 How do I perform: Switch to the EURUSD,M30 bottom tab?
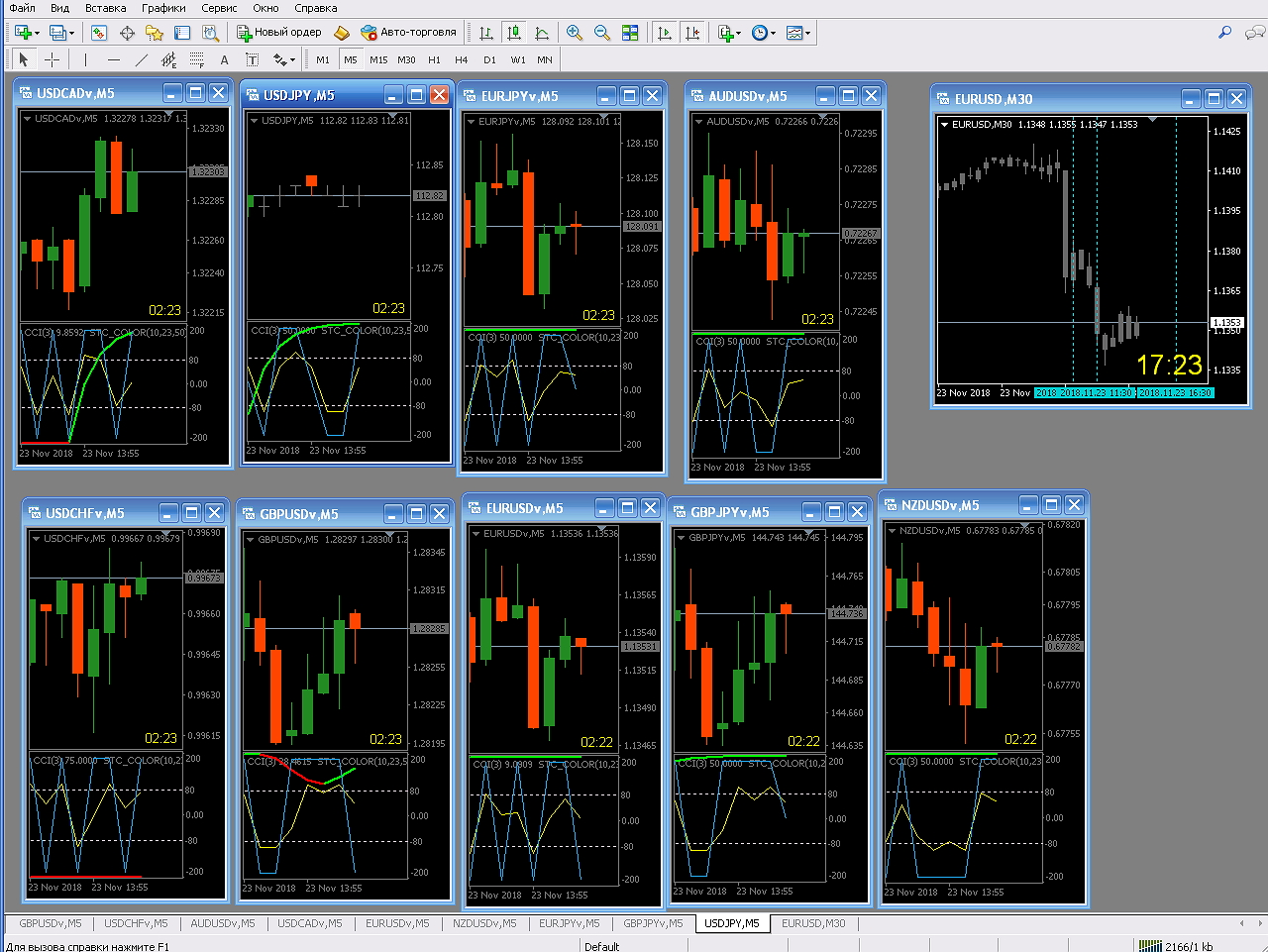pyautogui.click(x=813, y=923)
